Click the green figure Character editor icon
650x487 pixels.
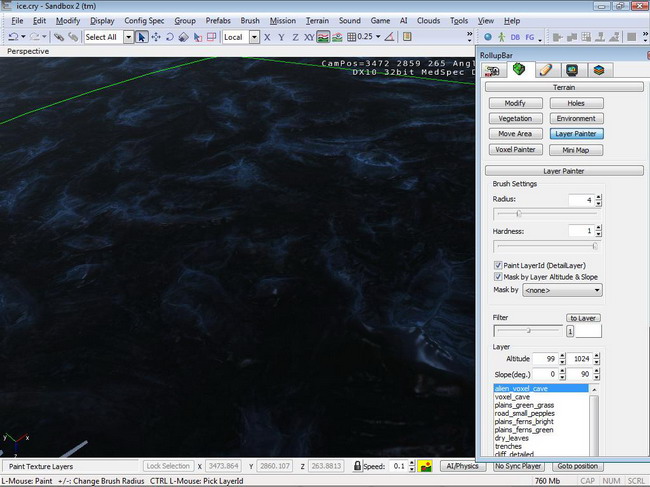[x=502, y=37]
